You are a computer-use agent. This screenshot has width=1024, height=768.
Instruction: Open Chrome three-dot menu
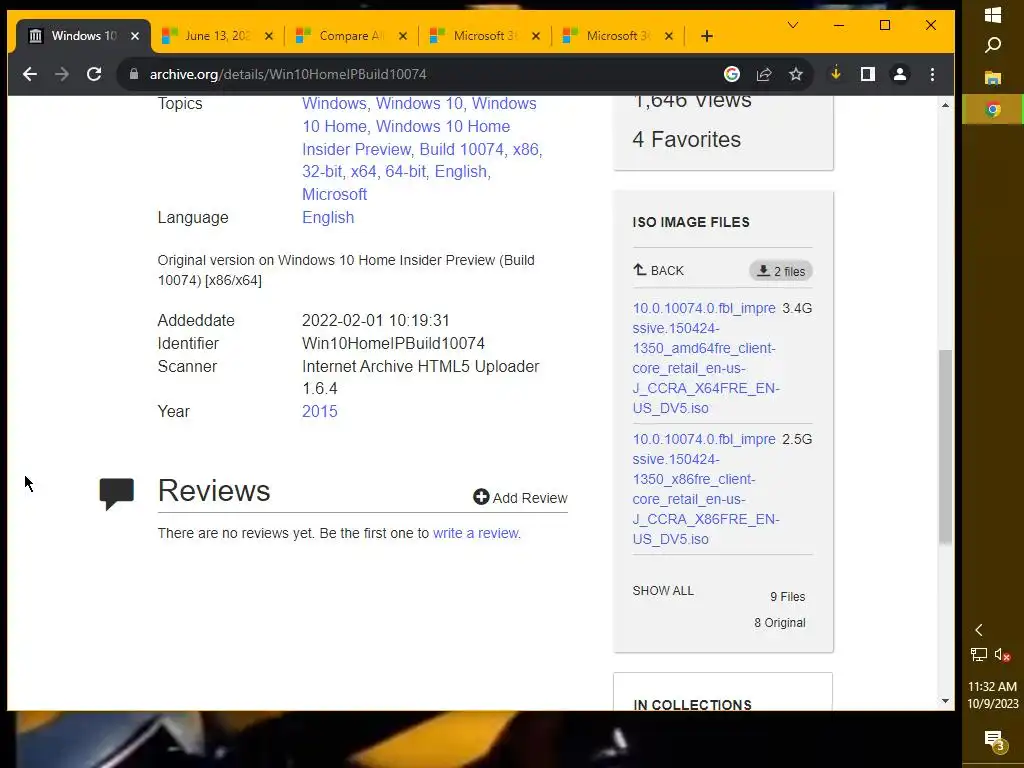pyautogui.click(x=932, y=74)
